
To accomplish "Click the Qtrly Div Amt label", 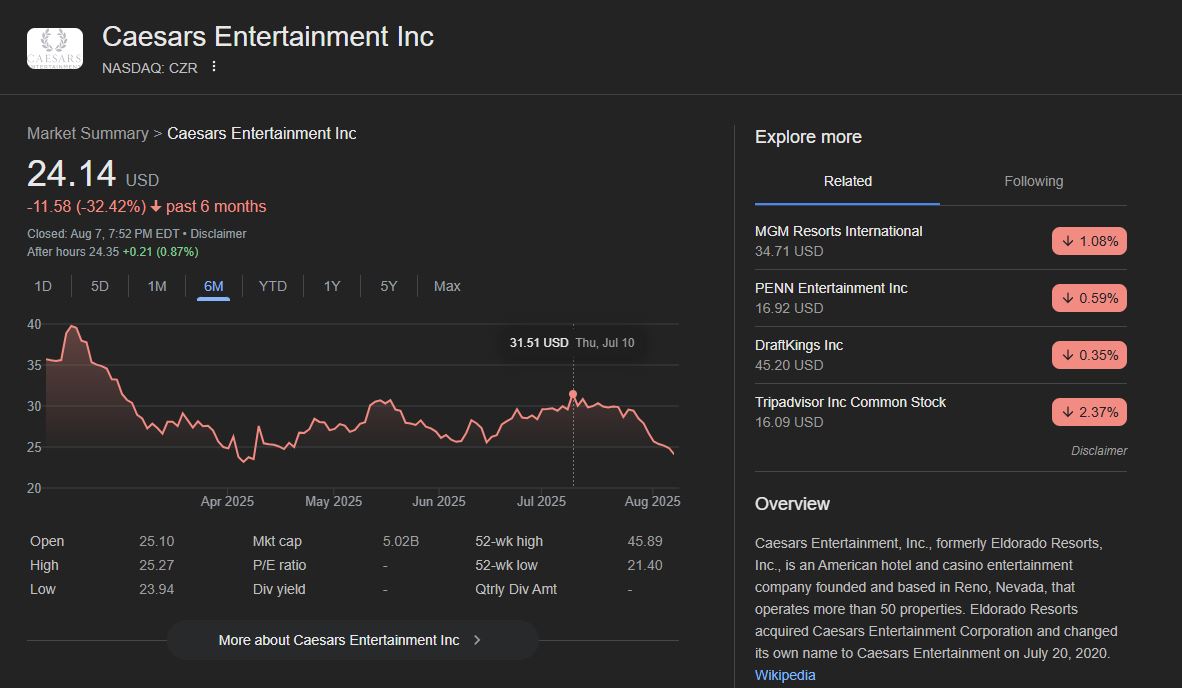I will pos(516,589).
